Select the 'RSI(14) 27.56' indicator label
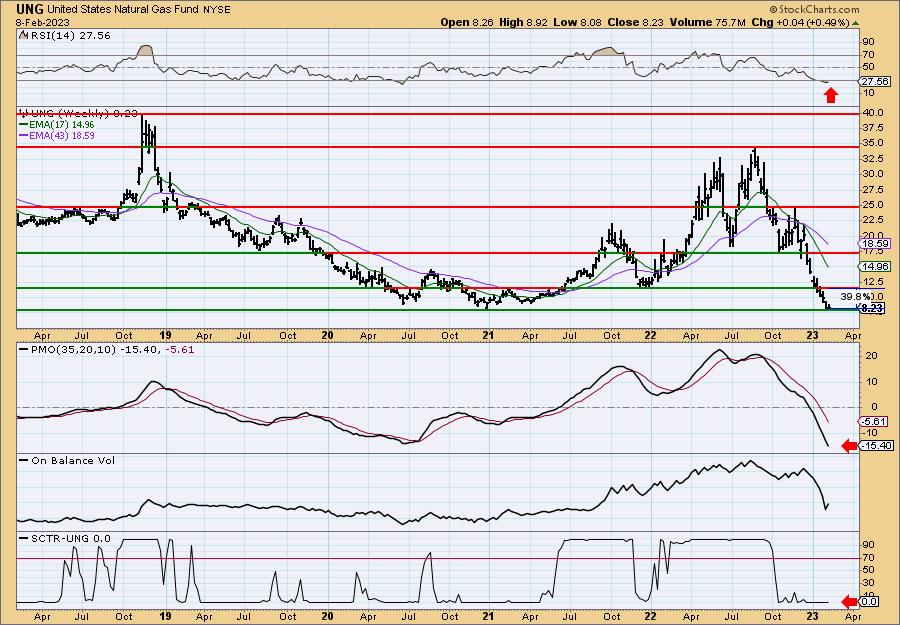 coord(69,36)
